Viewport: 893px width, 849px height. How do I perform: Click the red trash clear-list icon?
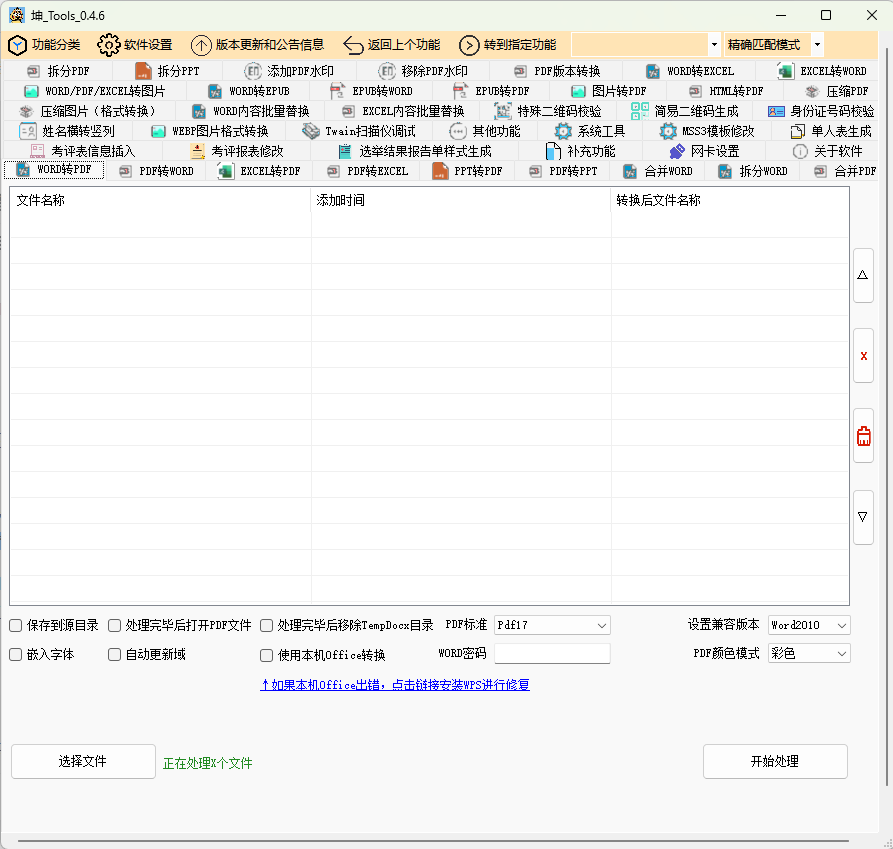coord(863,436)
